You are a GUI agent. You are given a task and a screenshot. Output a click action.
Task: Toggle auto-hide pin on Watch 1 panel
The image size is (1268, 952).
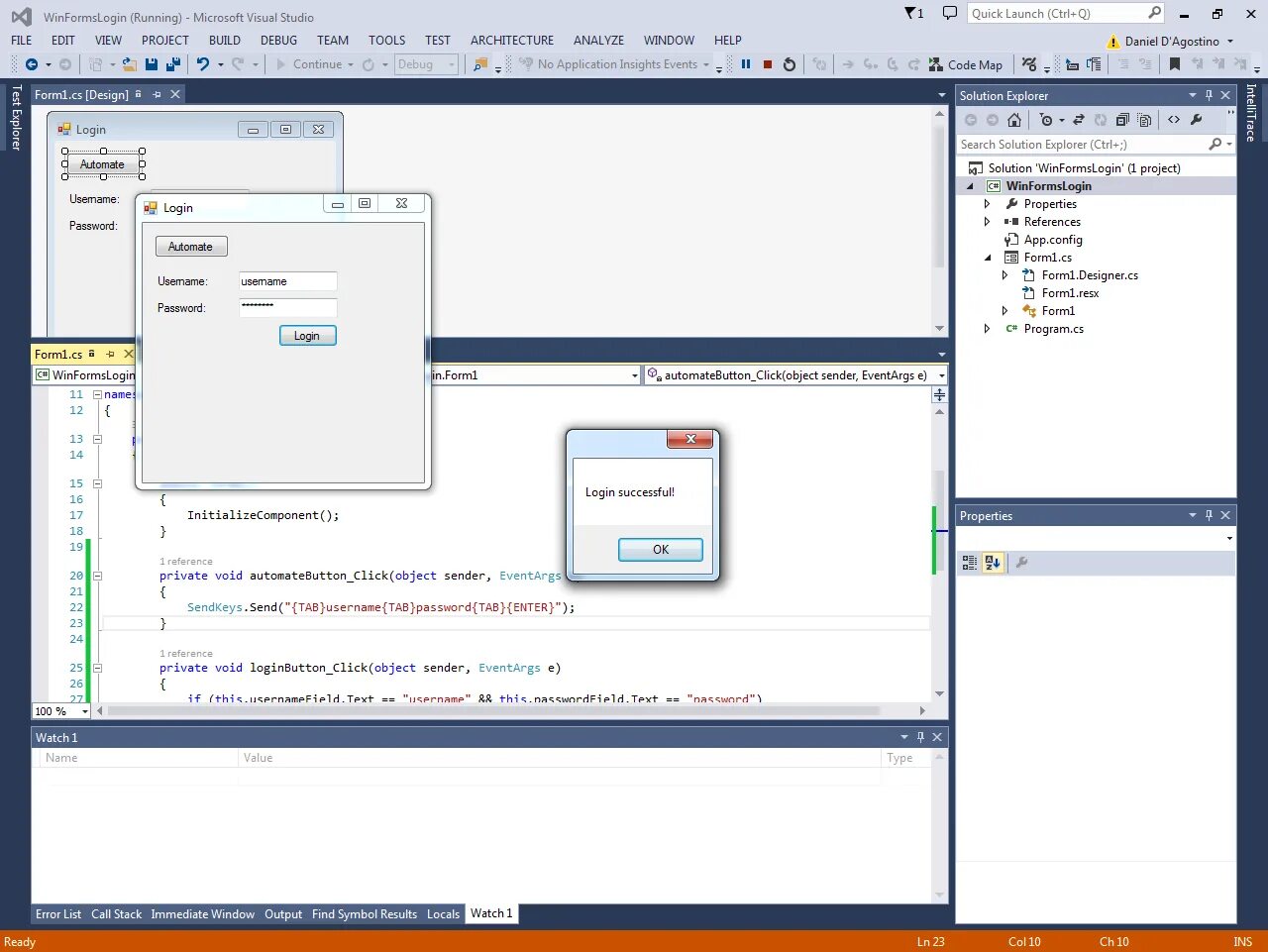pyautogui.click(x=920, y=737)
